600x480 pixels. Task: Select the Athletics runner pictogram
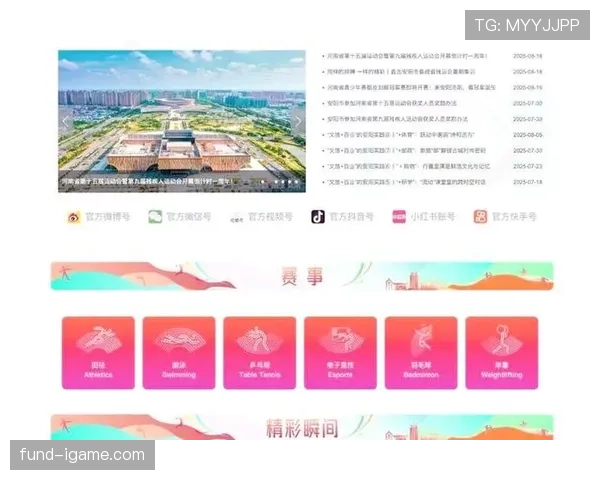click(98, 340)
